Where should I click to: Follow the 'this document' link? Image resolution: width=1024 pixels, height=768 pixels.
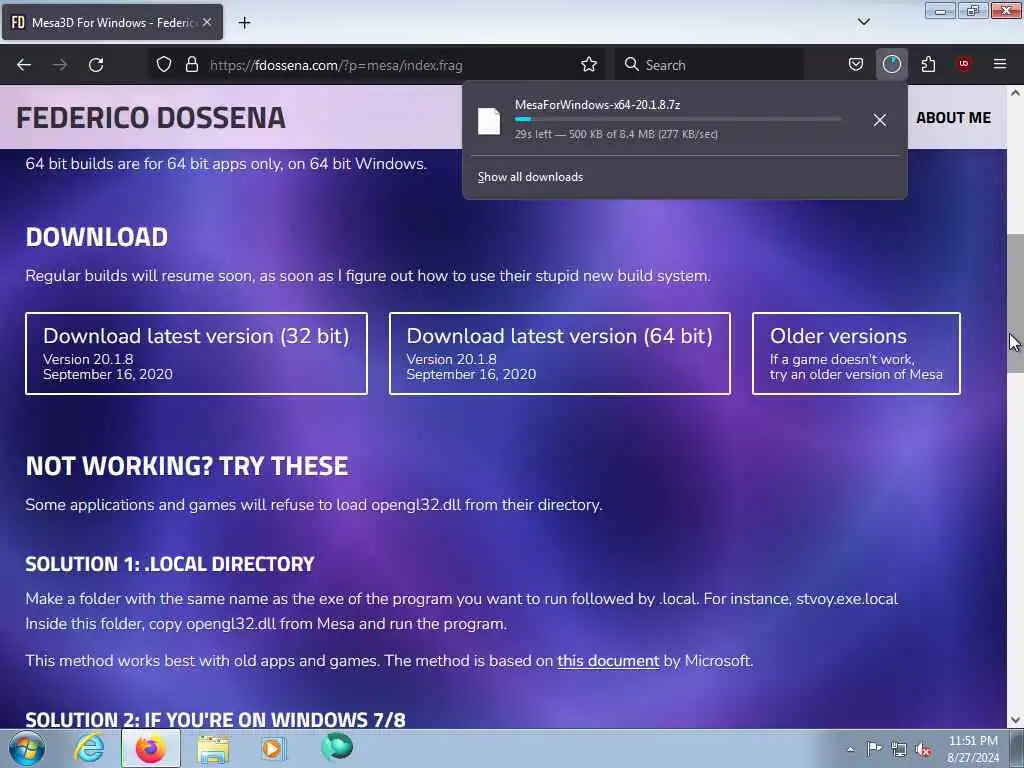tap(608, 661)
